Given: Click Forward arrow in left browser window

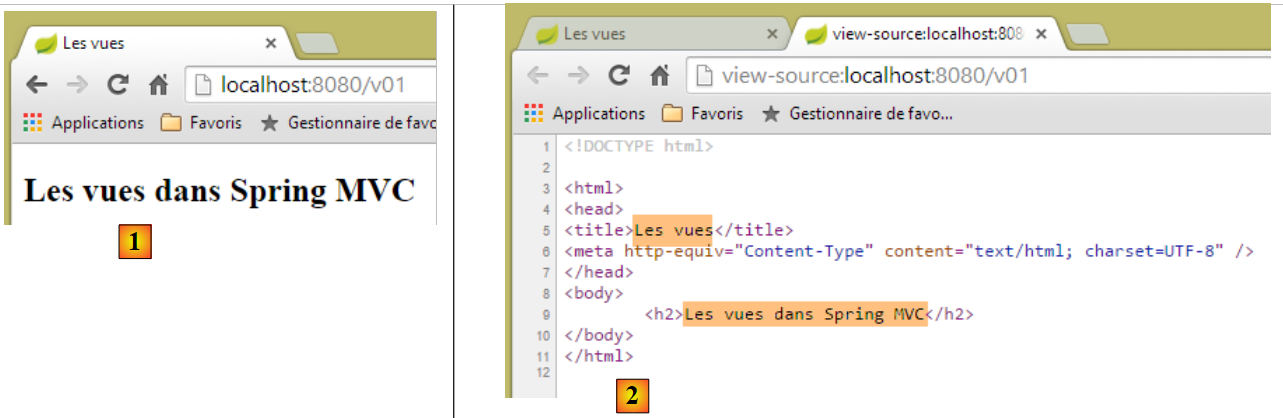Looking at the screenshot, I should pos(77,85).
